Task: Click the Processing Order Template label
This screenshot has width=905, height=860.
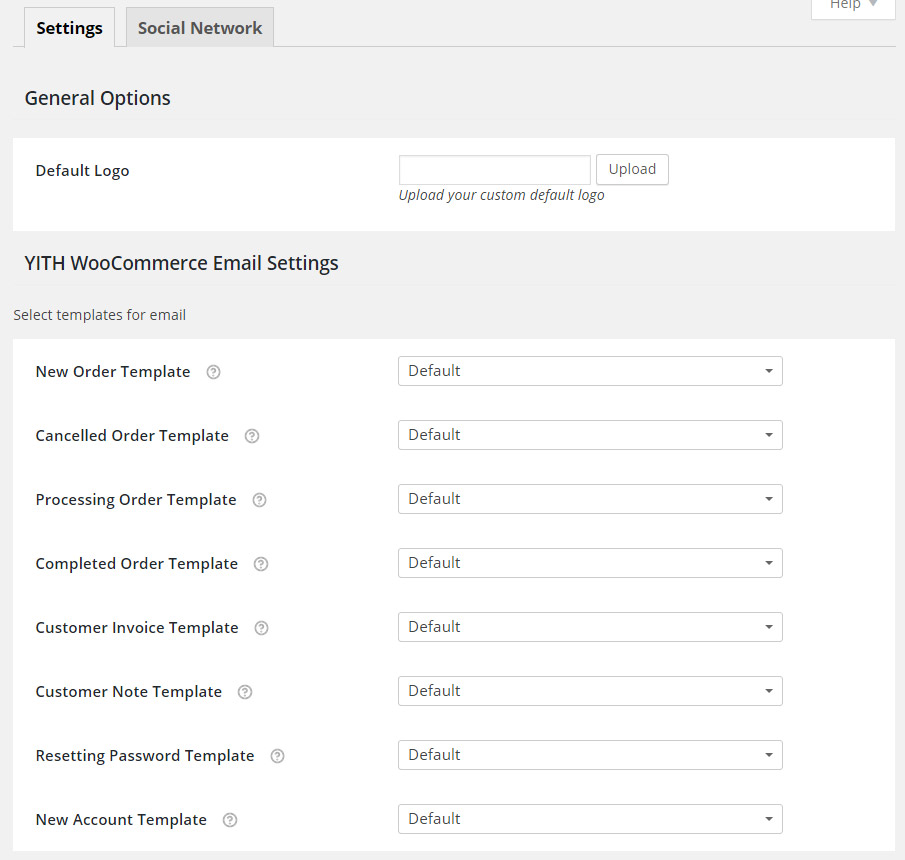Action: coord(136,500)
